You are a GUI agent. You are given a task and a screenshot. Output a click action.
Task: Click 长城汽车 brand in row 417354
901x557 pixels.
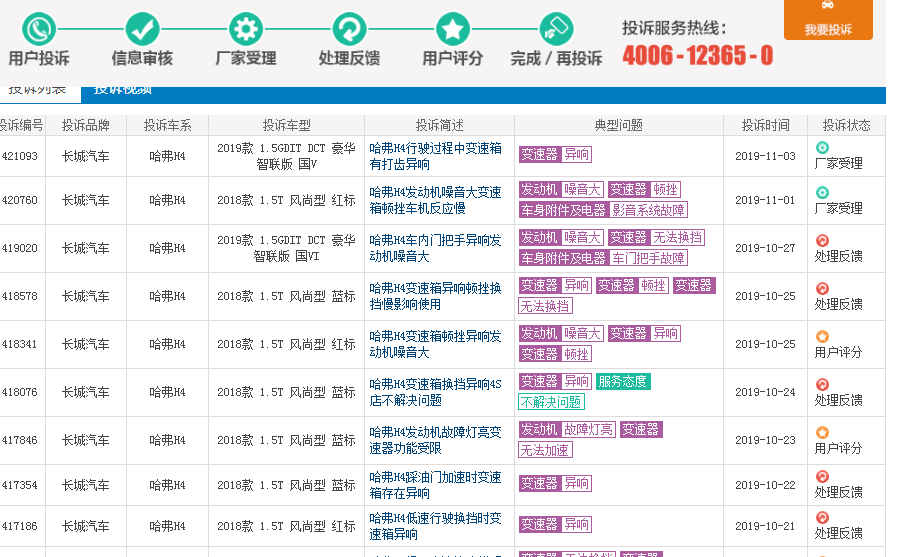click(x=85, y=485)
